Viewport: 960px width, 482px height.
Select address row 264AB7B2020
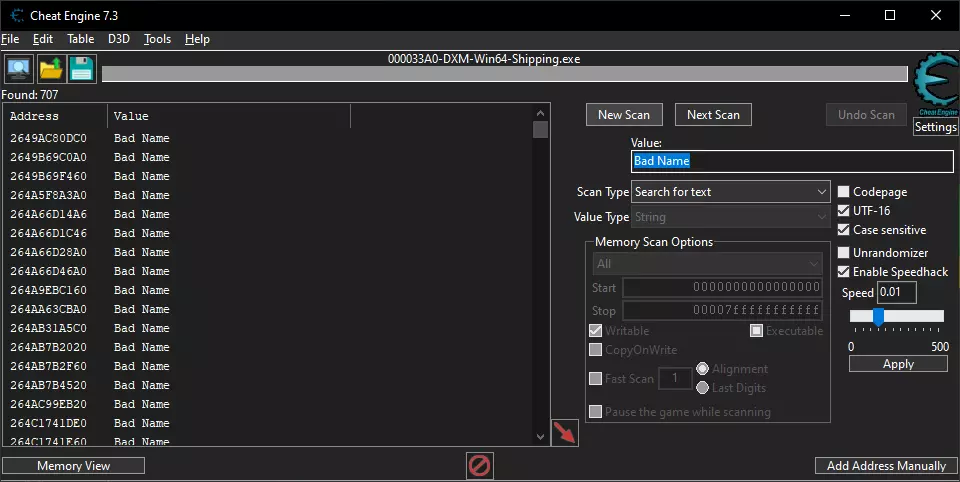coord(268,347)
